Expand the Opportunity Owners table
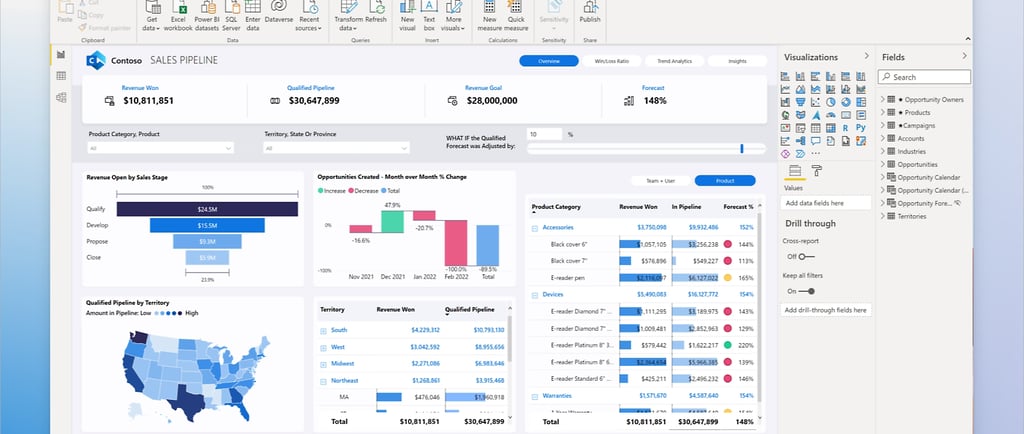1024x434 pixels. 883,99
